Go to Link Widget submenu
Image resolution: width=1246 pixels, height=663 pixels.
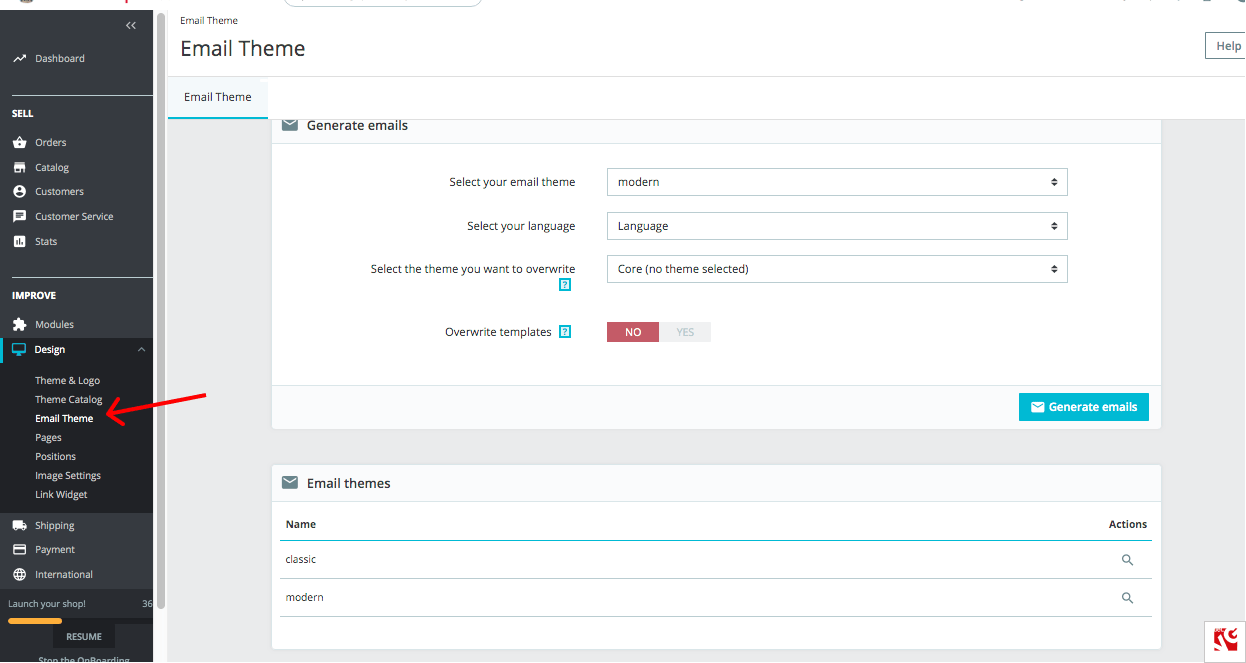pos(61,495)
